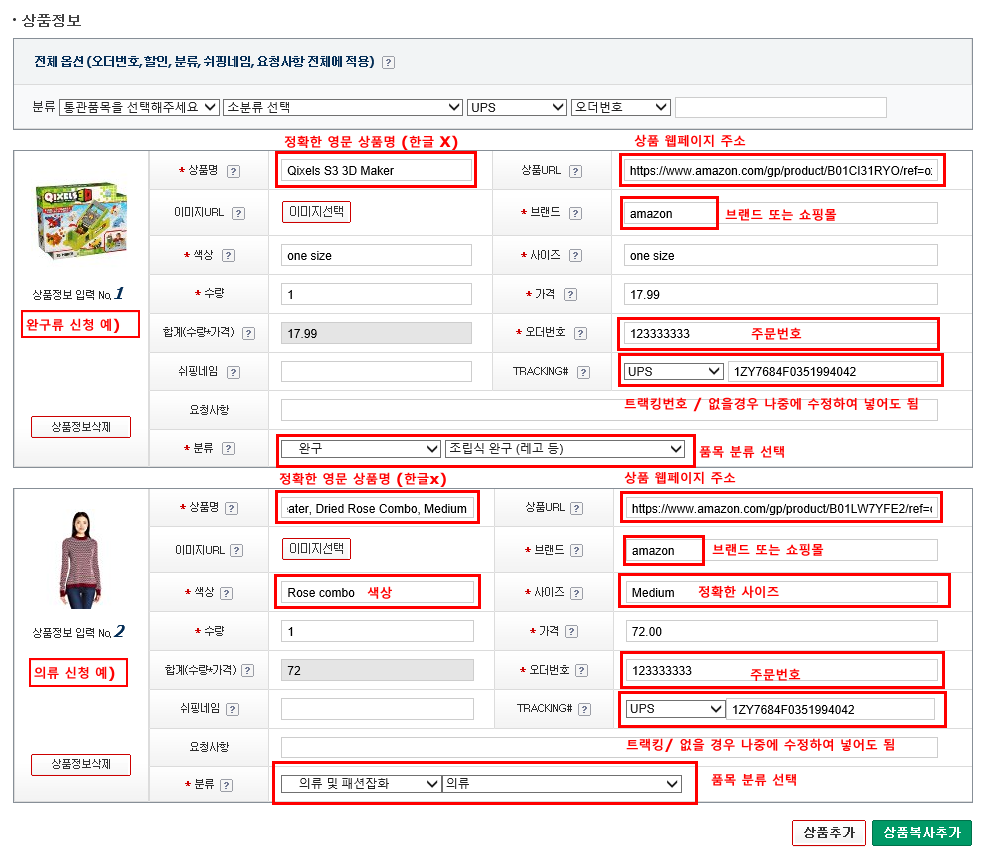
Task: Click help icon beside 합계 in product 1
Action: click(x=248, y=333)
